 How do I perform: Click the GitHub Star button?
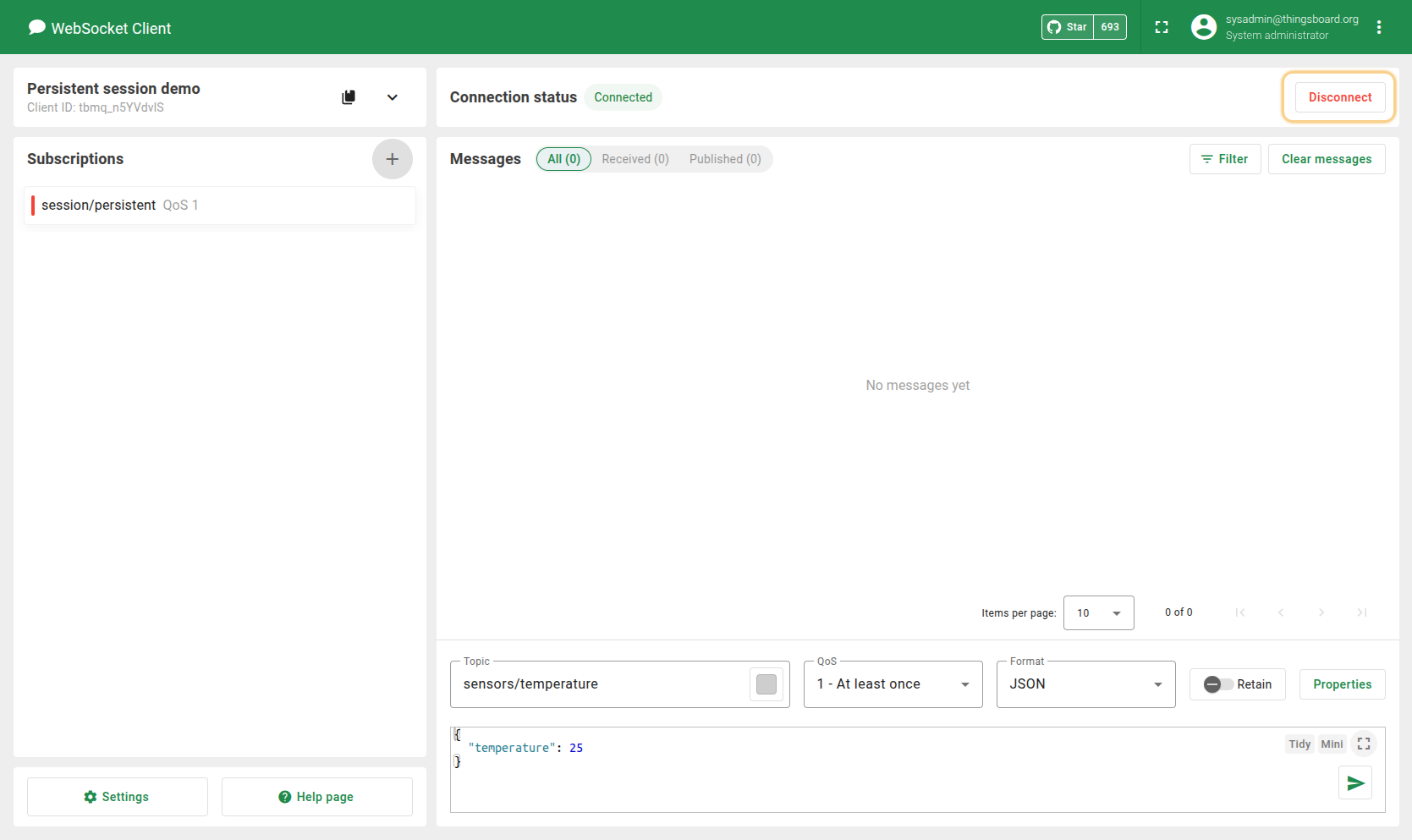1068,27
